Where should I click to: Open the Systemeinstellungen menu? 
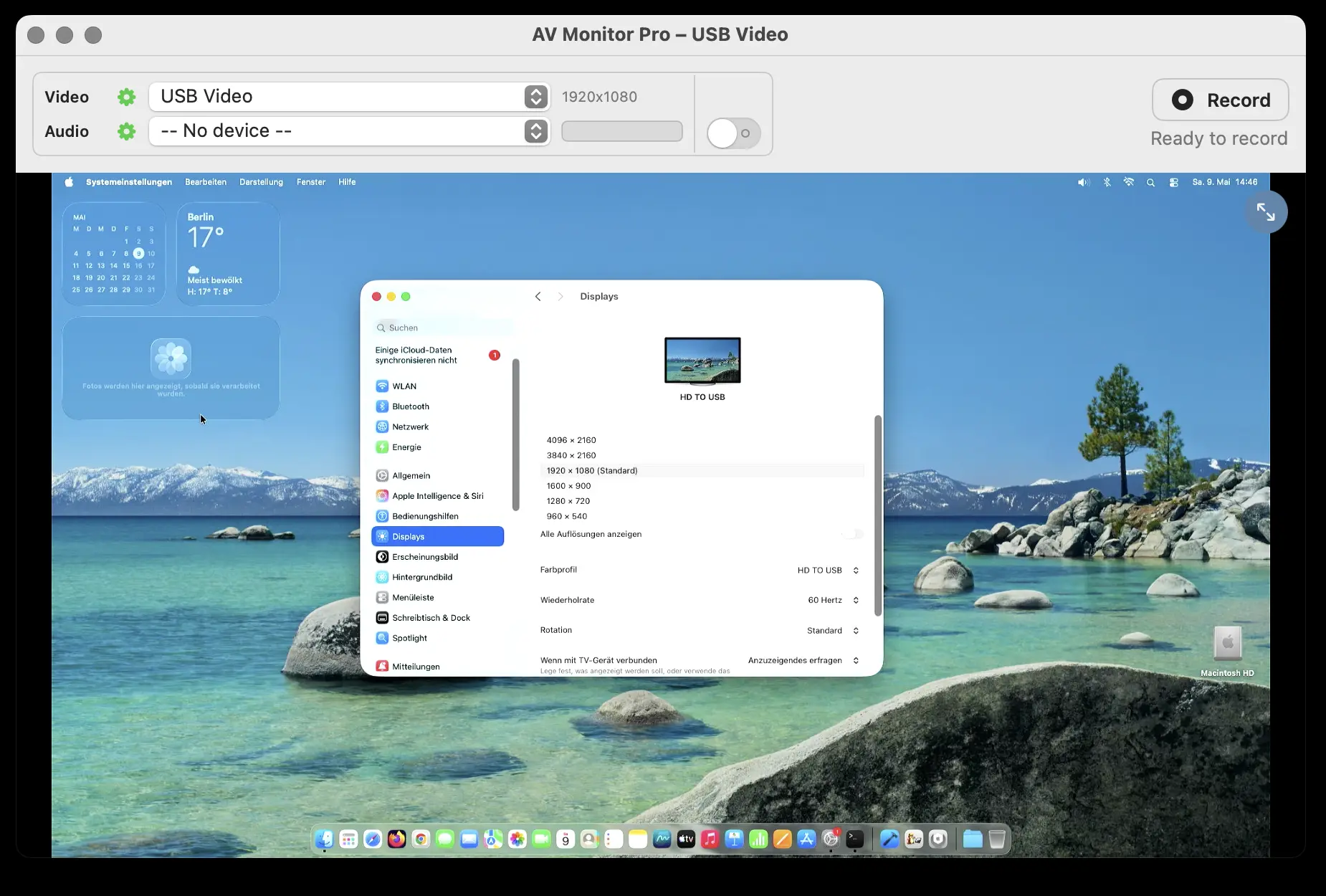pos(129,182)
